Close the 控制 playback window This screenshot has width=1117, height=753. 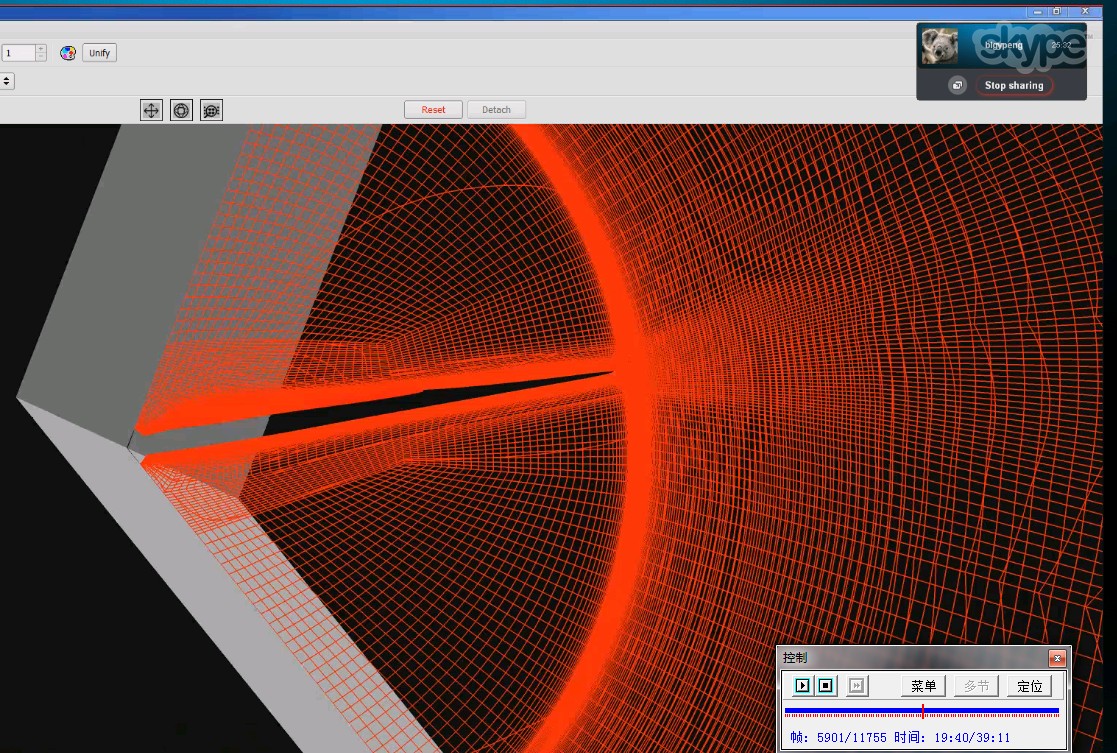pyautogui.click(x=1057, y=658)
